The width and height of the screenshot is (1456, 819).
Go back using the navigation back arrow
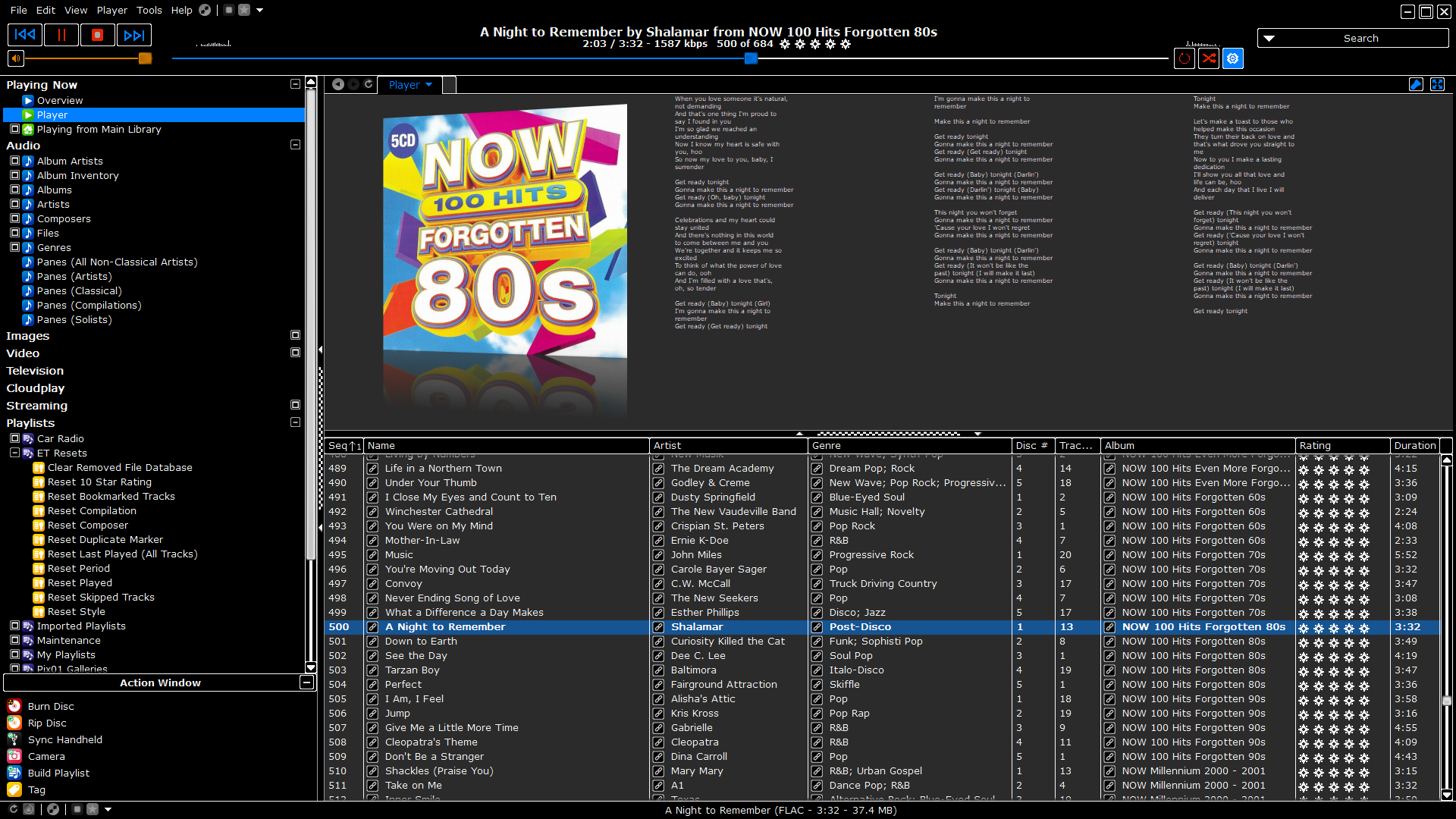coord(338,85)
